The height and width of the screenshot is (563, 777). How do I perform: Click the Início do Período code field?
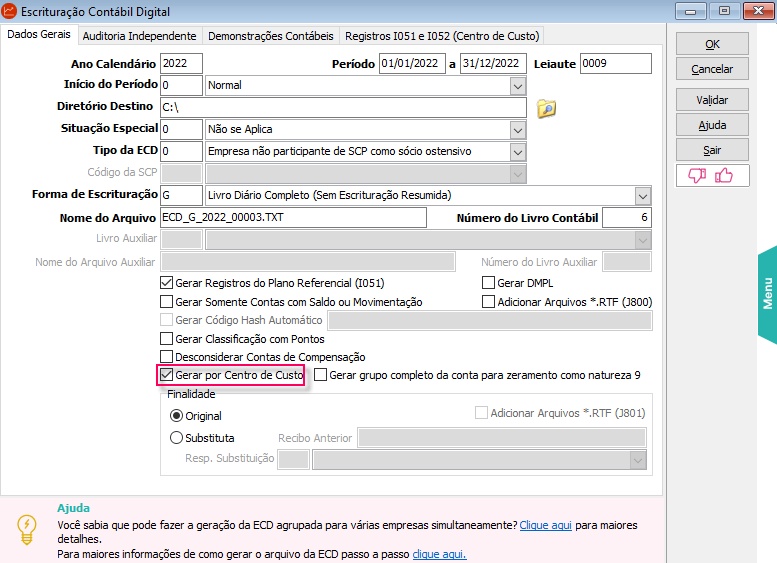pos(181,85)
